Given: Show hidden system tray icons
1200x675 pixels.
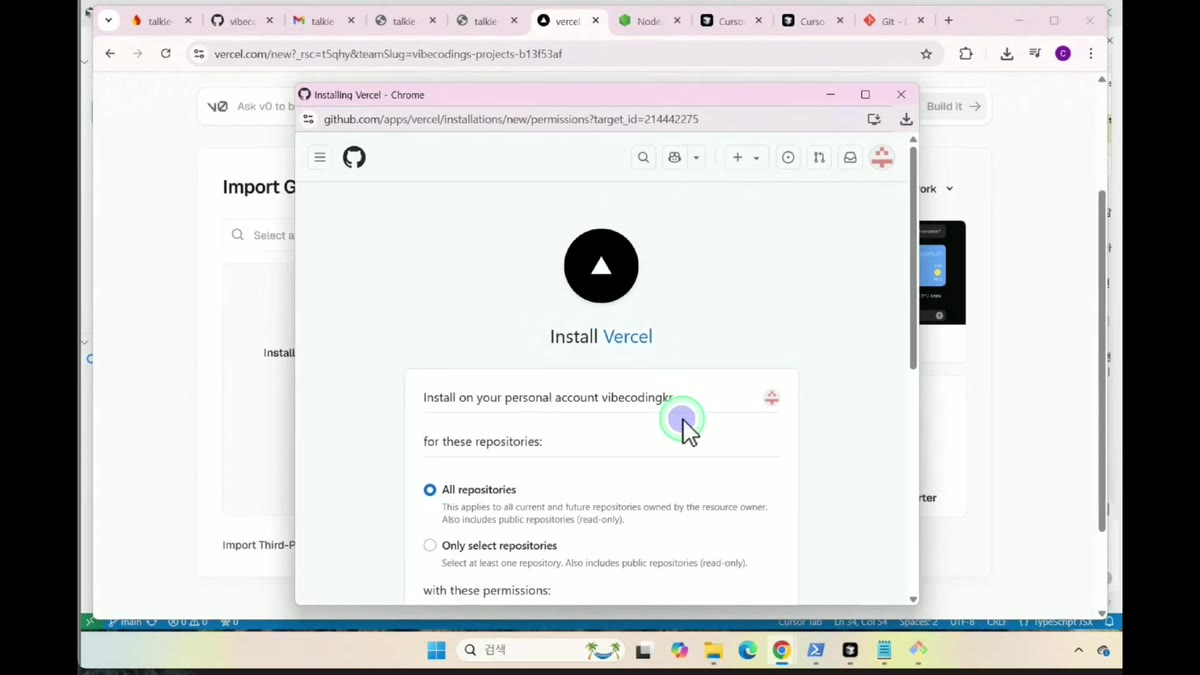Looking at the screenshot, I should 1078,651.
